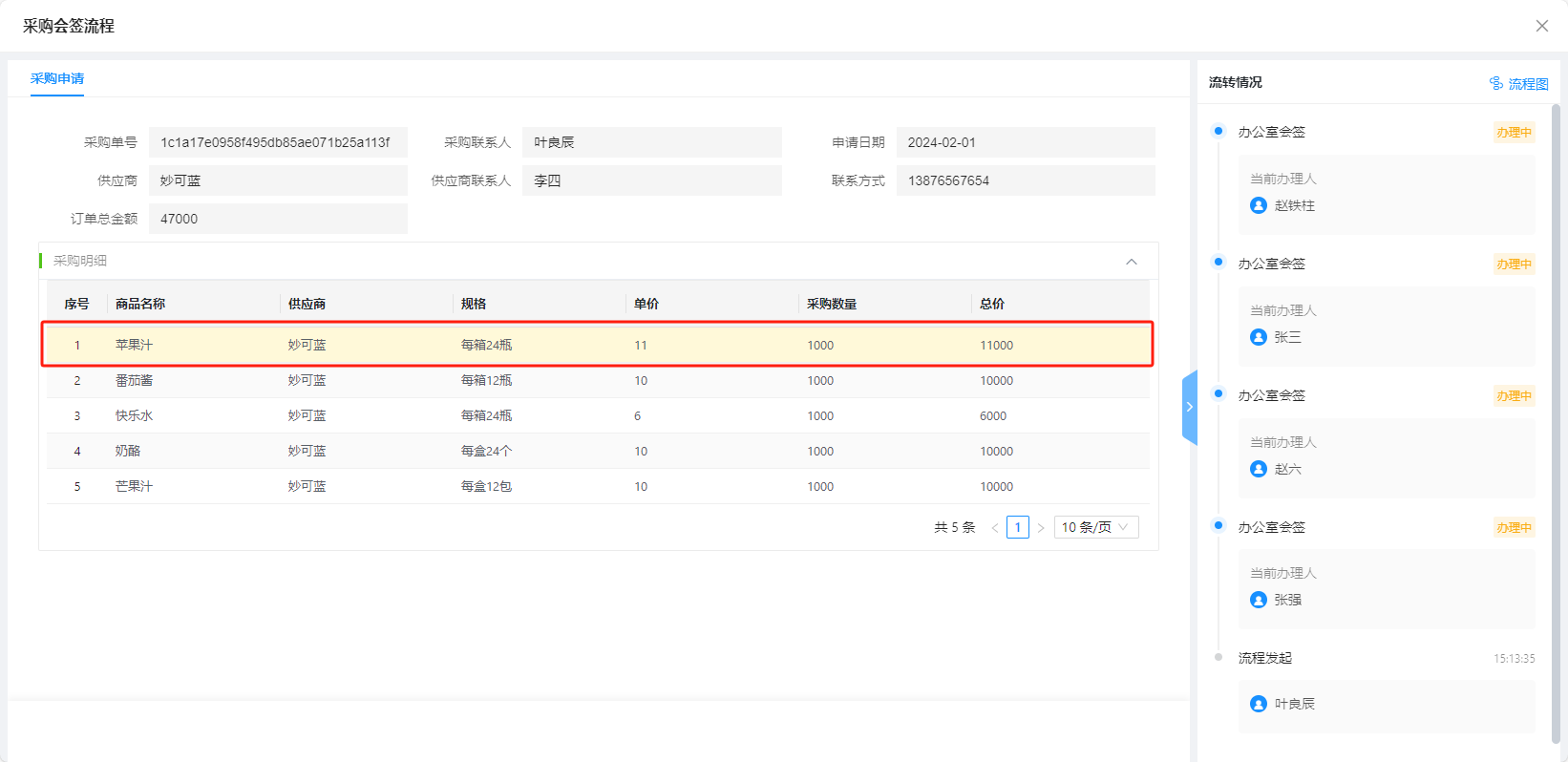This screenshot has height=762, width=1568.
Task: Switch to the 采购申请 tab
Action: (x=57, y=78)
